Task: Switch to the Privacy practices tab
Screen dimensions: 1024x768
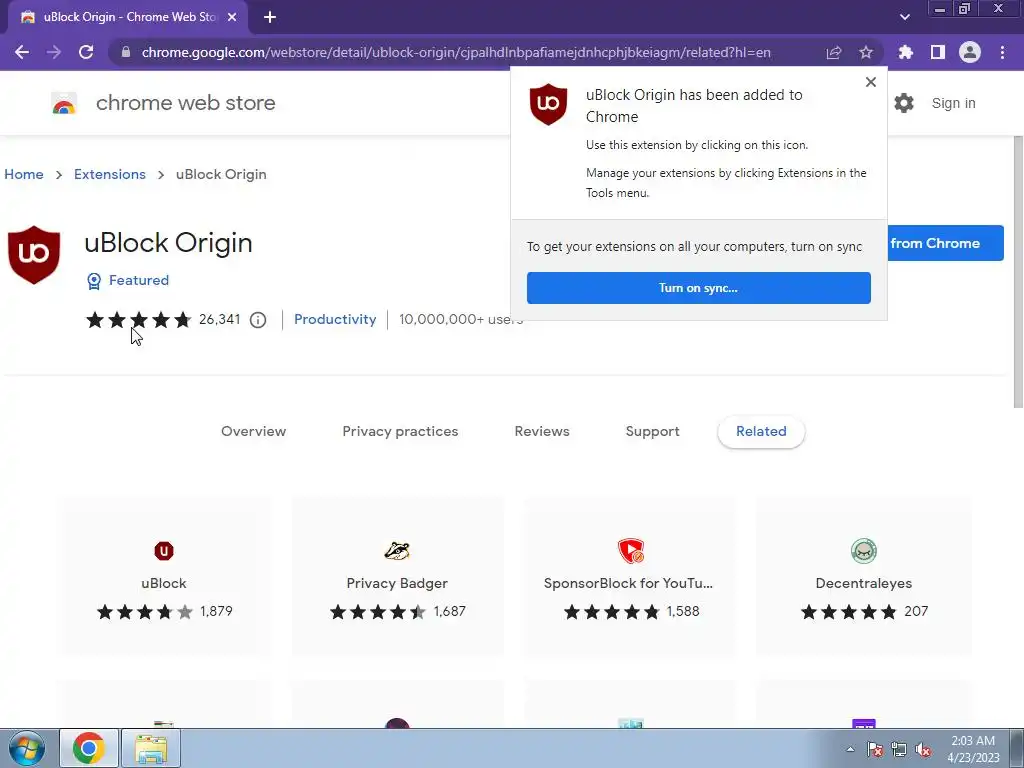Action: pyautogui.click(x=400, y=431)
